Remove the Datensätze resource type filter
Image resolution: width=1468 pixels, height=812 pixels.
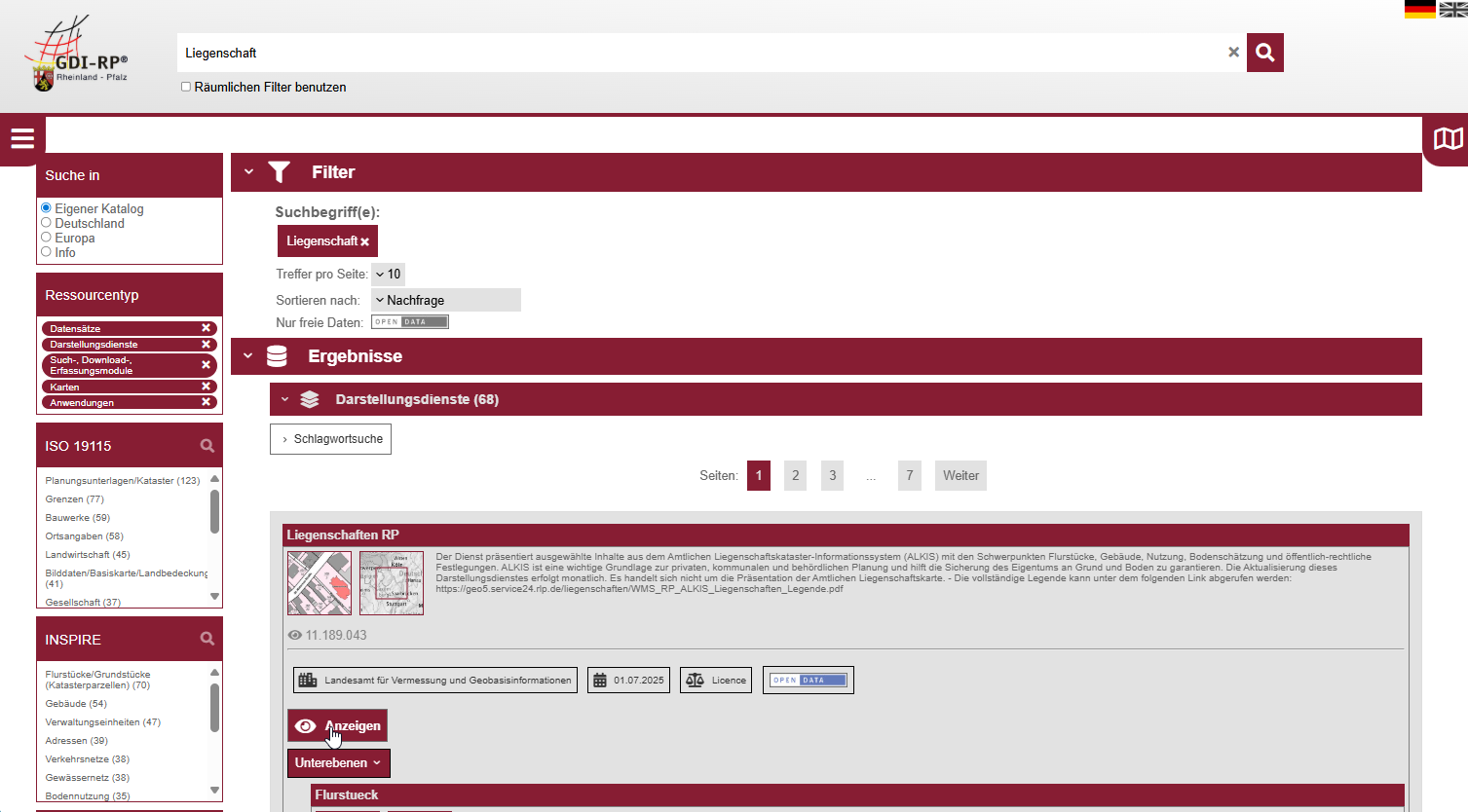point(206,328)
